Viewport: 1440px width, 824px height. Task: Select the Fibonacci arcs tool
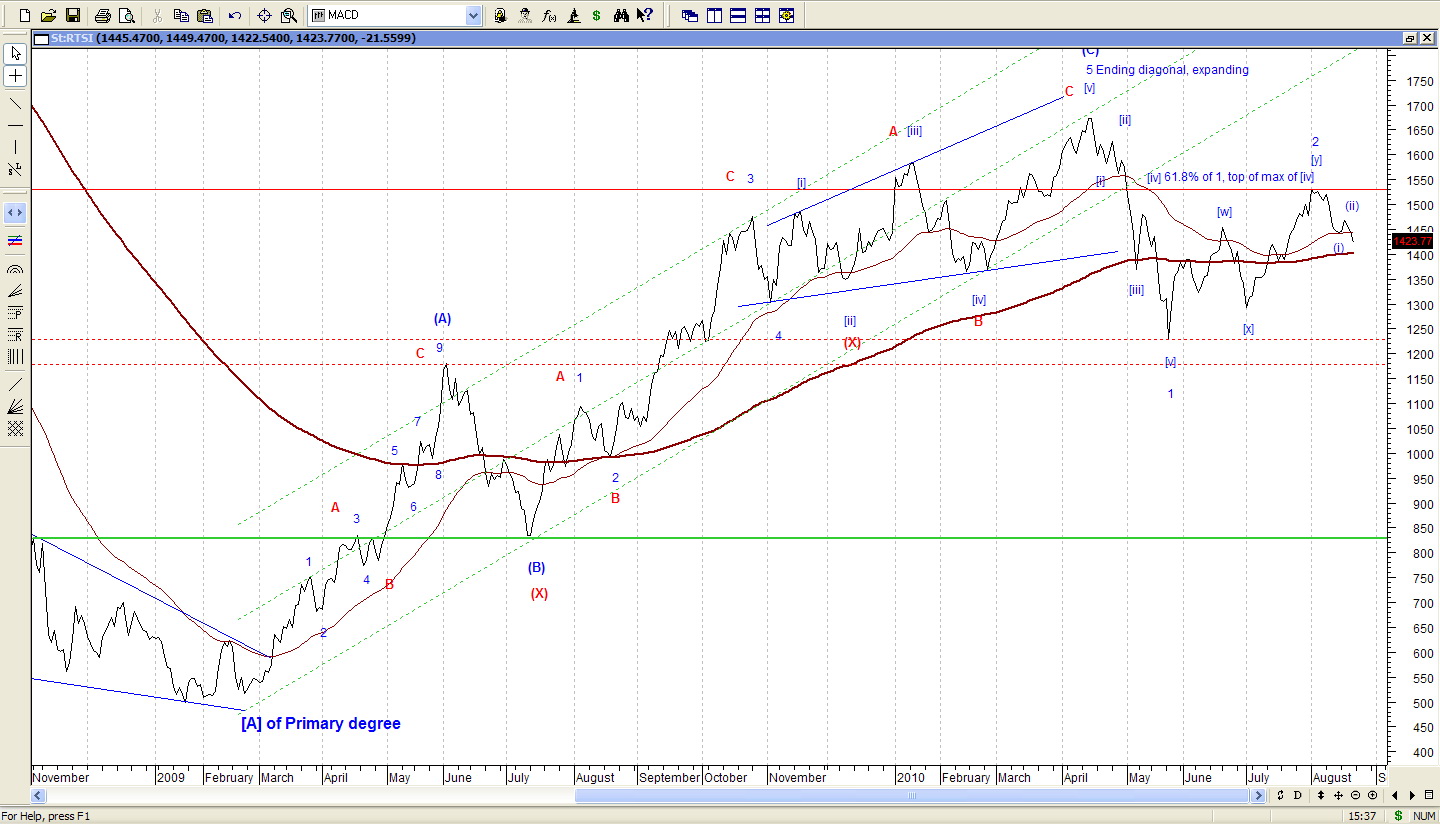click(x=15, y=269)
